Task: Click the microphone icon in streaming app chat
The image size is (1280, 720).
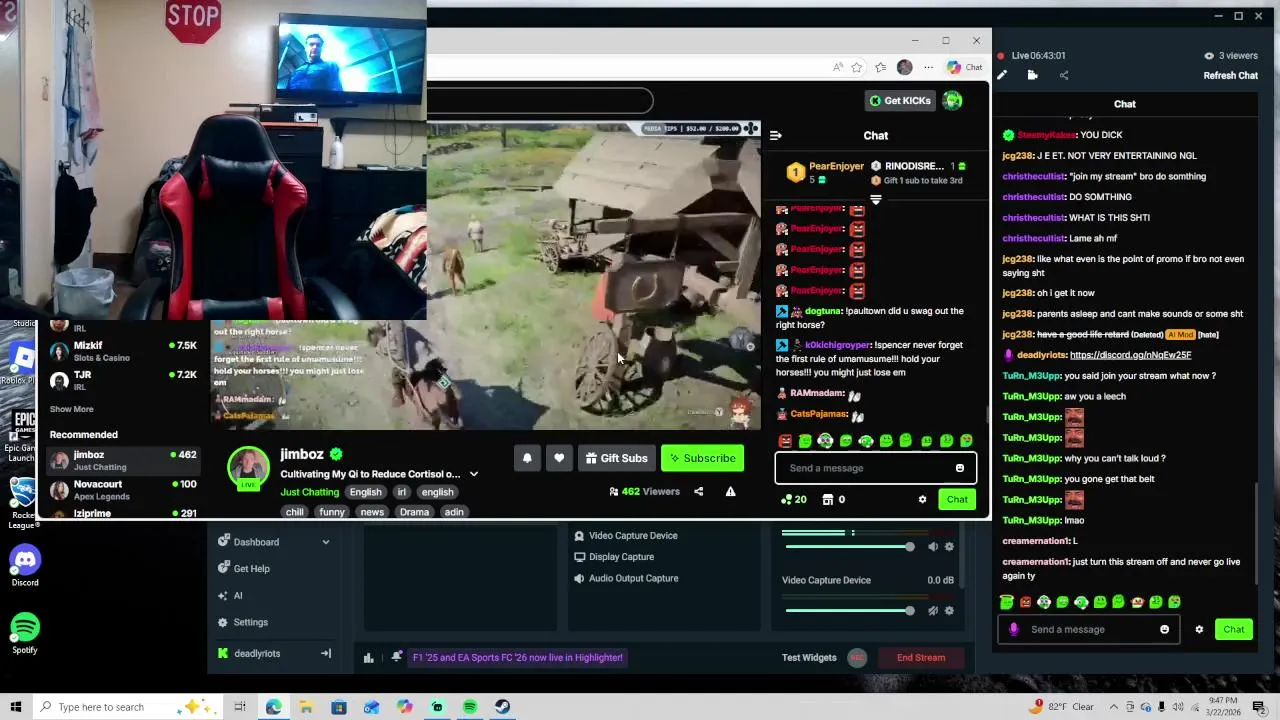Action: click(1013, 629)
